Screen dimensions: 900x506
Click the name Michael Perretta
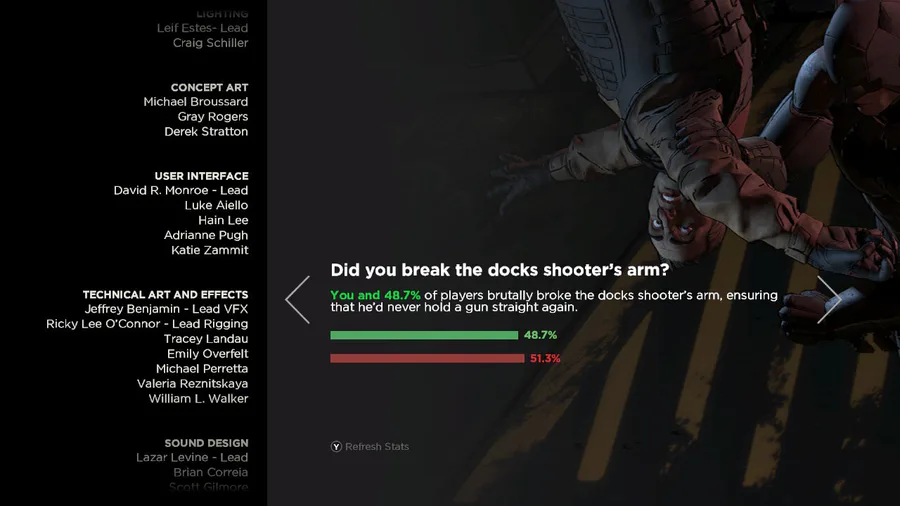(202, 369)
